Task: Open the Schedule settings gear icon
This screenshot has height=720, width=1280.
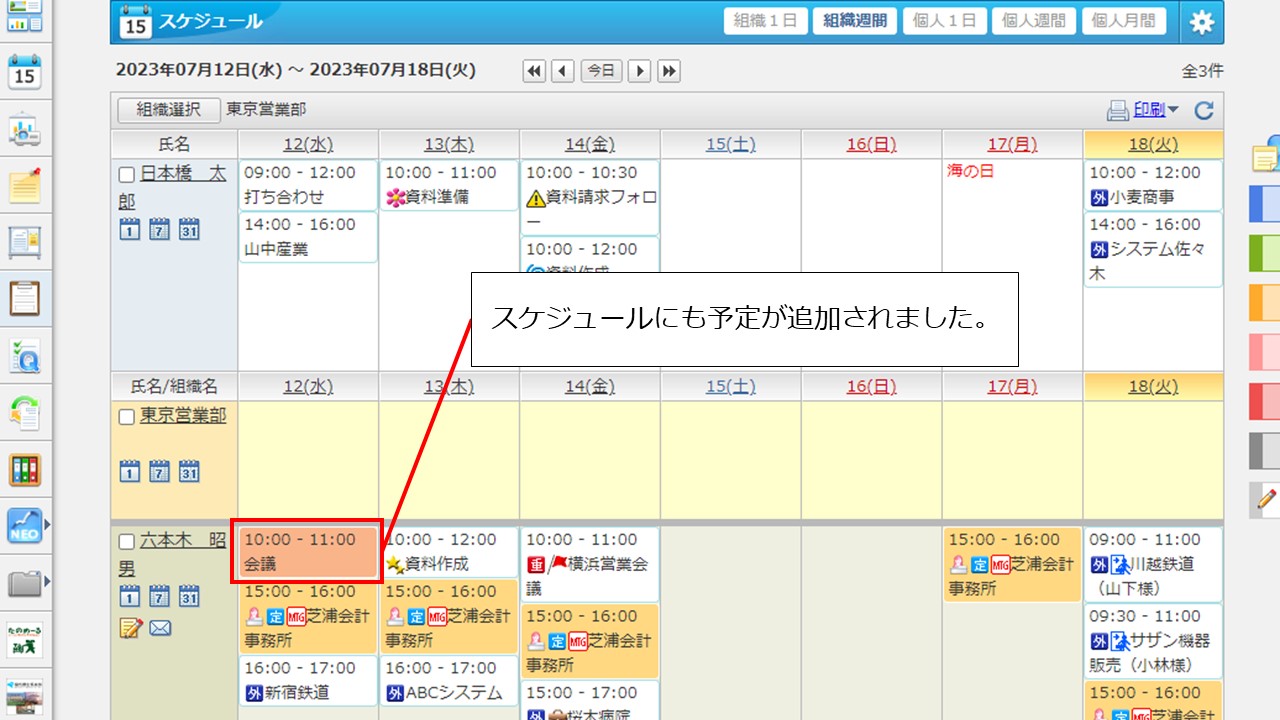Action: pyautogui.click(x=1201, y=22)
